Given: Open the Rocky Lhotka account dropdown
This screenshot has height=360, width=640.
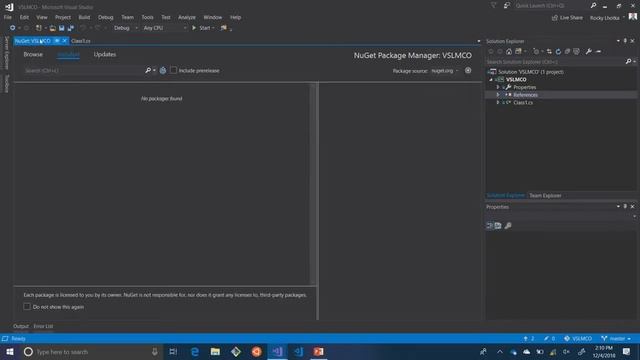Looking at the screenshot, I should (x=607, y=18).
